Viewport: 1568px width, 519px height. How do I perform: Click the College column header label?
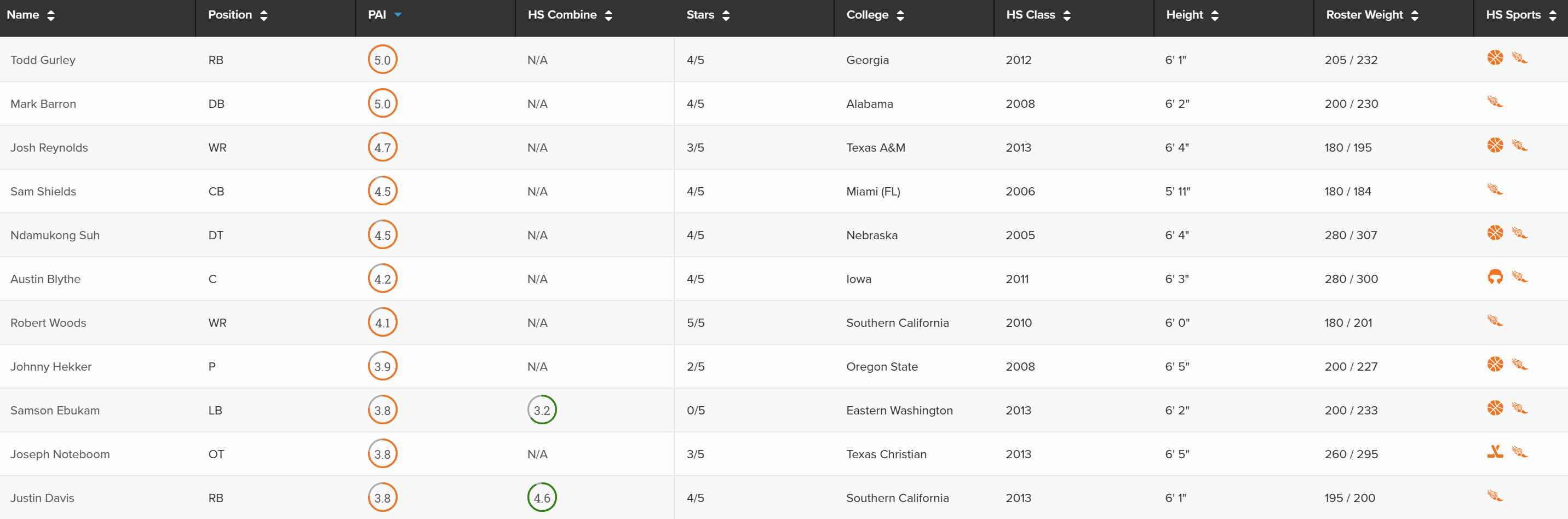pyautogui.click(x=868, y=15)
